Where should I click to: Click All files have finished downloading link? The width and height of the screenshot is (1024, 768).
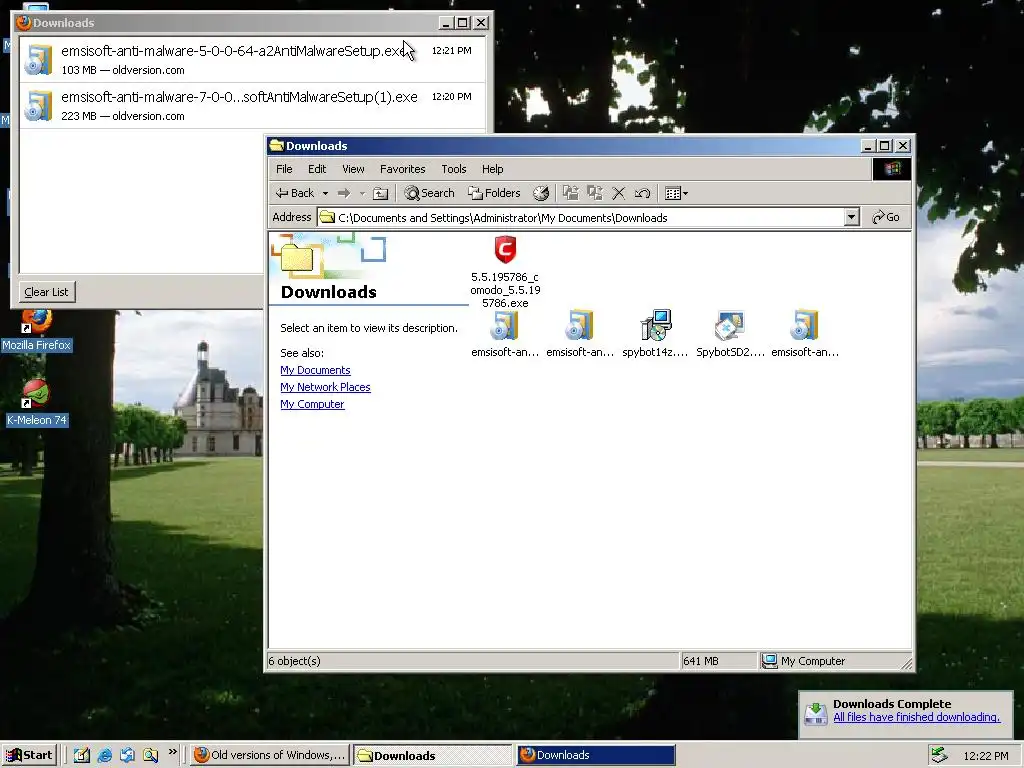click(x=916, y=717)
